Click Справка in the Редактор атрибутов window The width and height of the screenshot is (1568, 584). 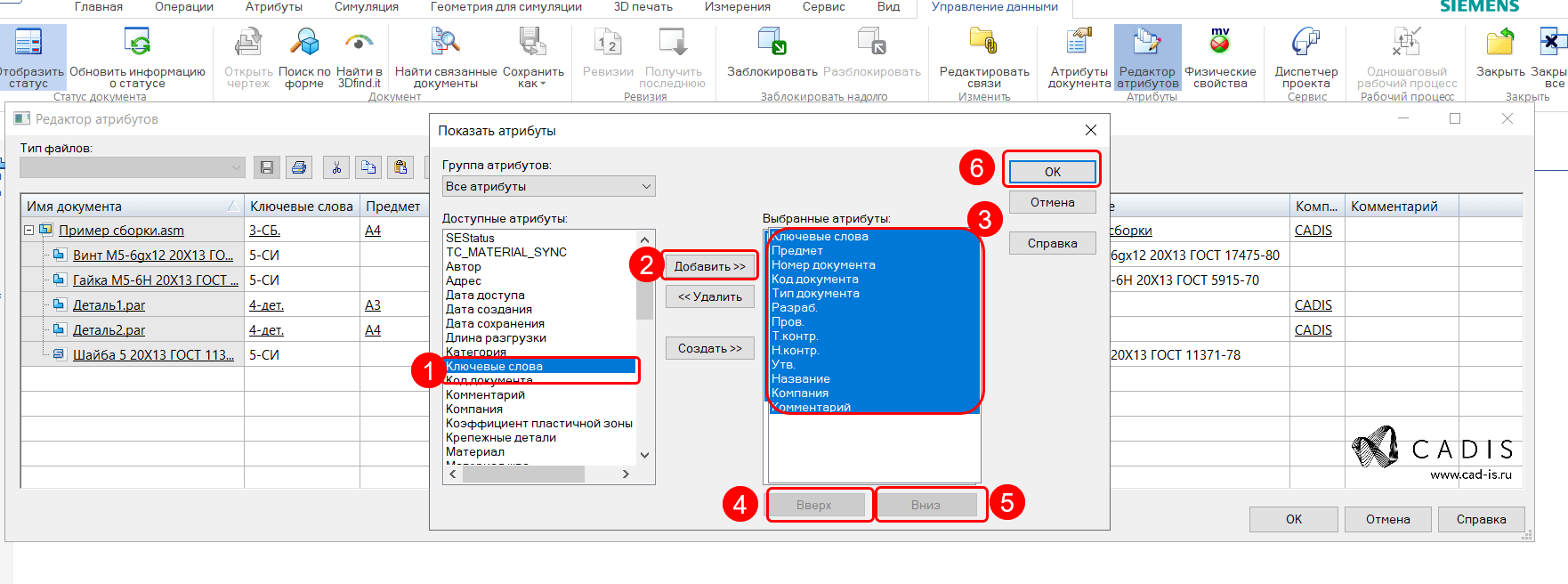click(x=1481, y=519)
